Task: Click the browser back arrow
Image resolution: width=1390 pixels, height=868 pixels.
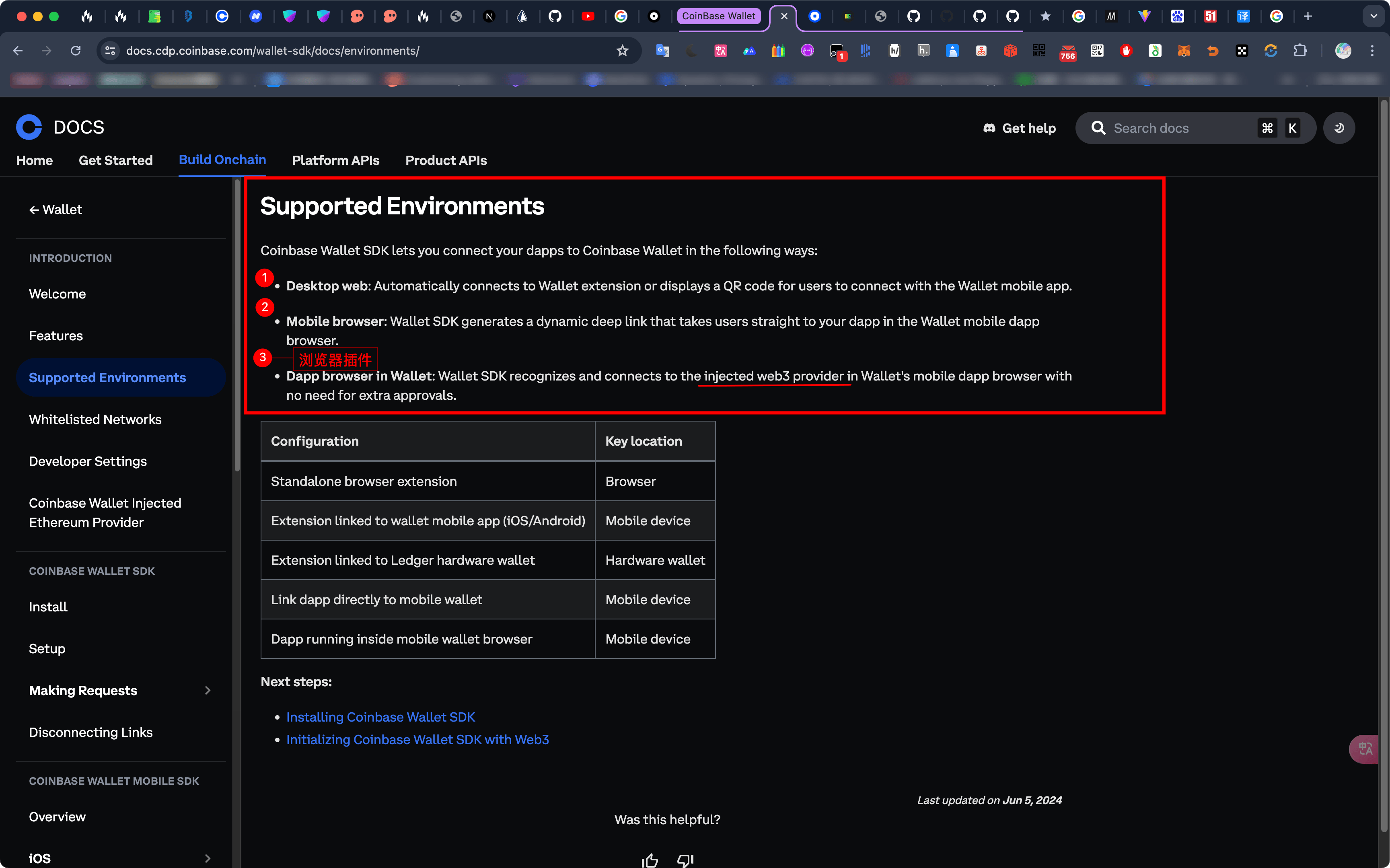Action: point(18,51)
